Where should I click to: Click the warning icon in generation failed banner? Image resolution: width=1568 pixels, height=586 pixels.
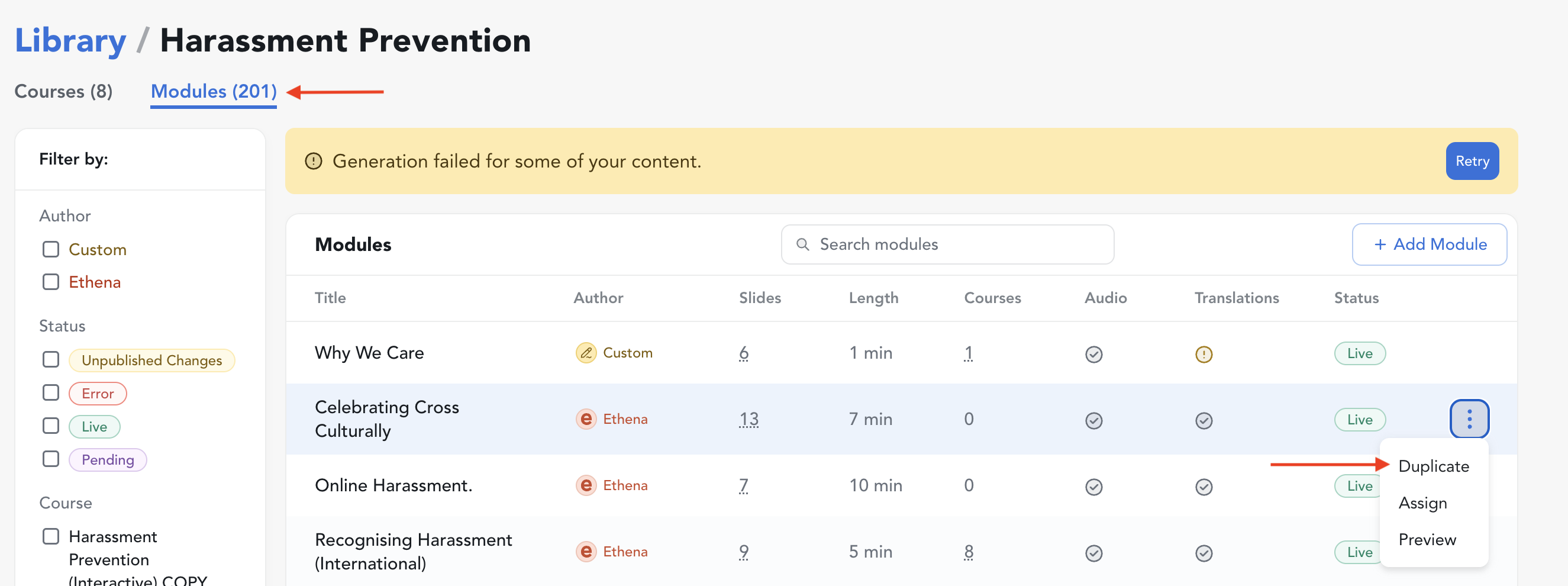point(314,162)
